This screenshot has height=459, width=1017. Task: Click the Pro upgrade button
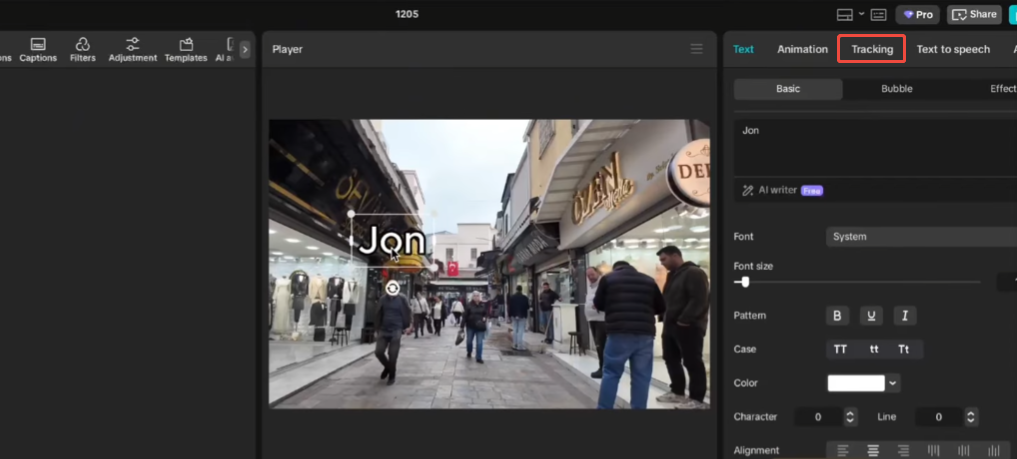[918, 14]
